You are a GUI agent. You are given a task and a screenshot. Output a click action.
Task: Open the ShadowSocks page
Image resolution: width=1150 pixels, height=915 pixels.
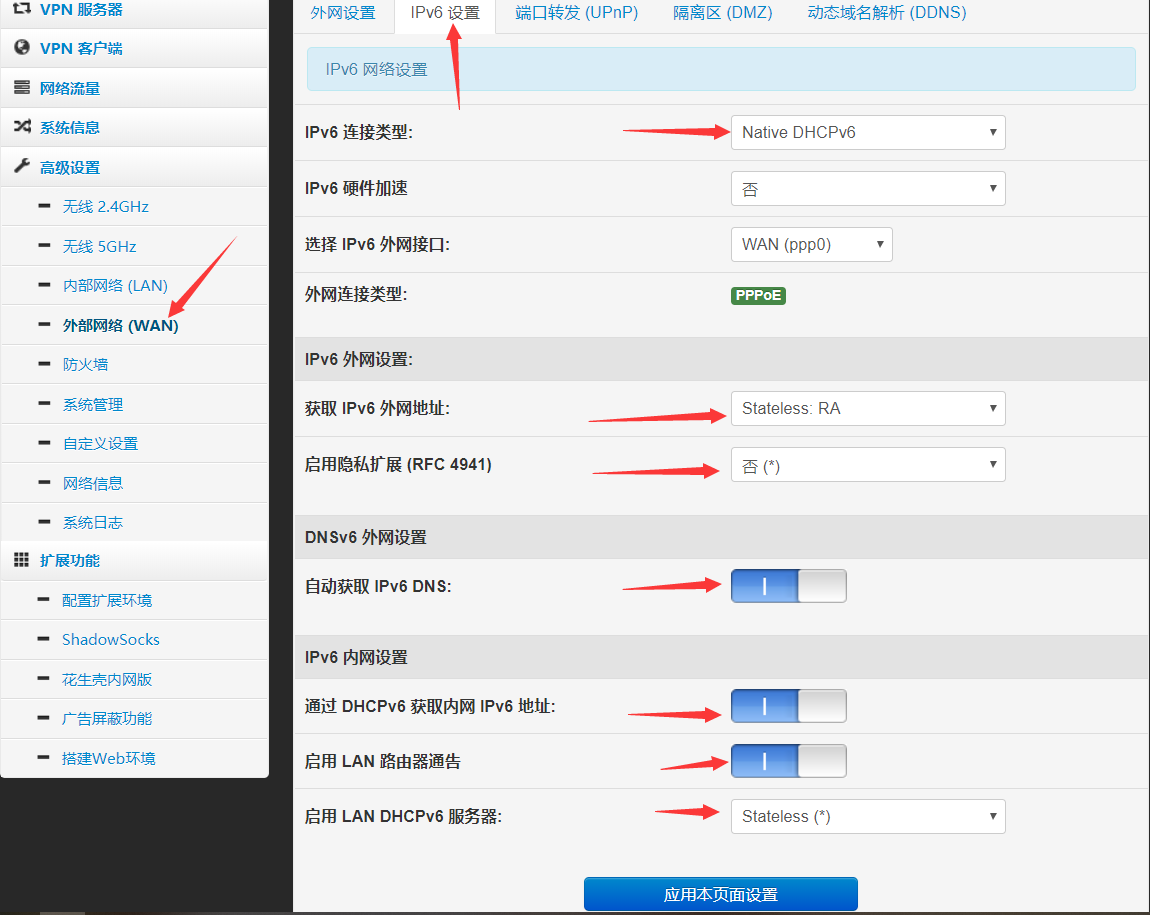(111, 639)
